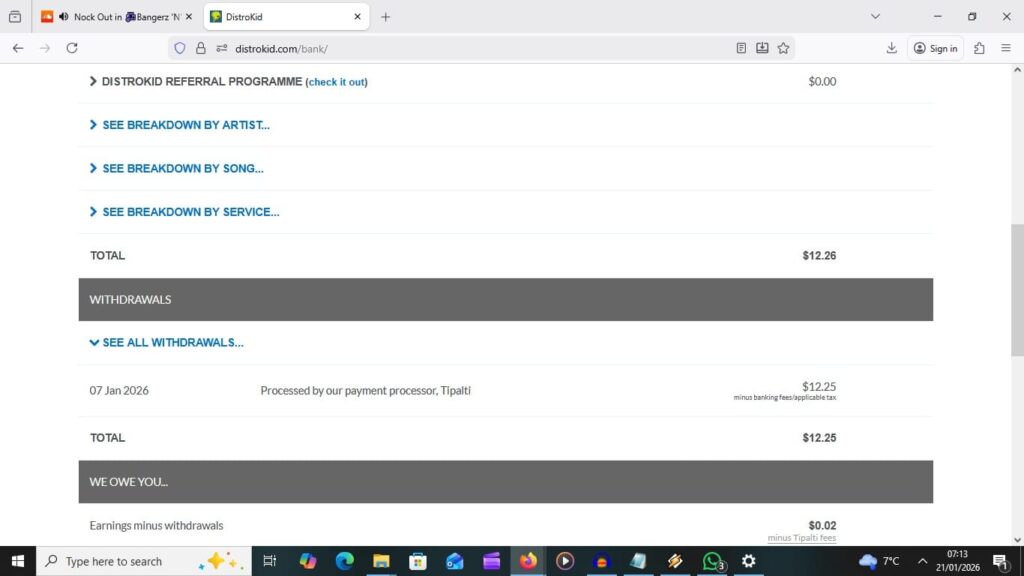
Task: Toggle reader view icon
Action: (741, 48)
